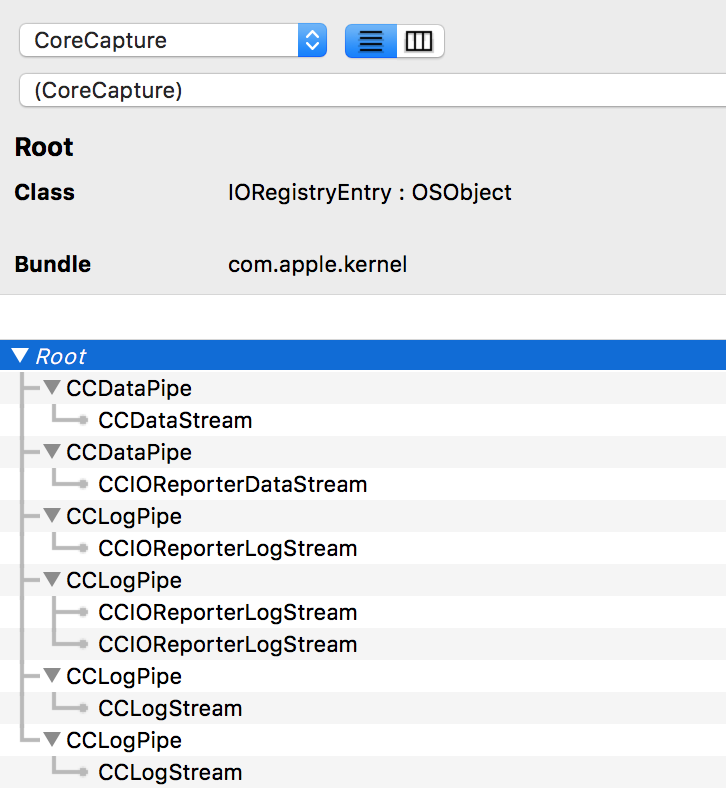726x800 pixels.
Task: Select the CCDataPipe label above CCDataStream
Action: (x=129, y=388)
